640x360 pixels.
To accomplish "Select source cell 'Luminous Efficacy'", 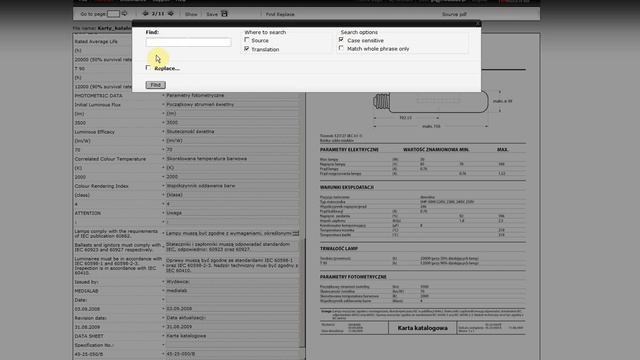I will pos(95,132).
